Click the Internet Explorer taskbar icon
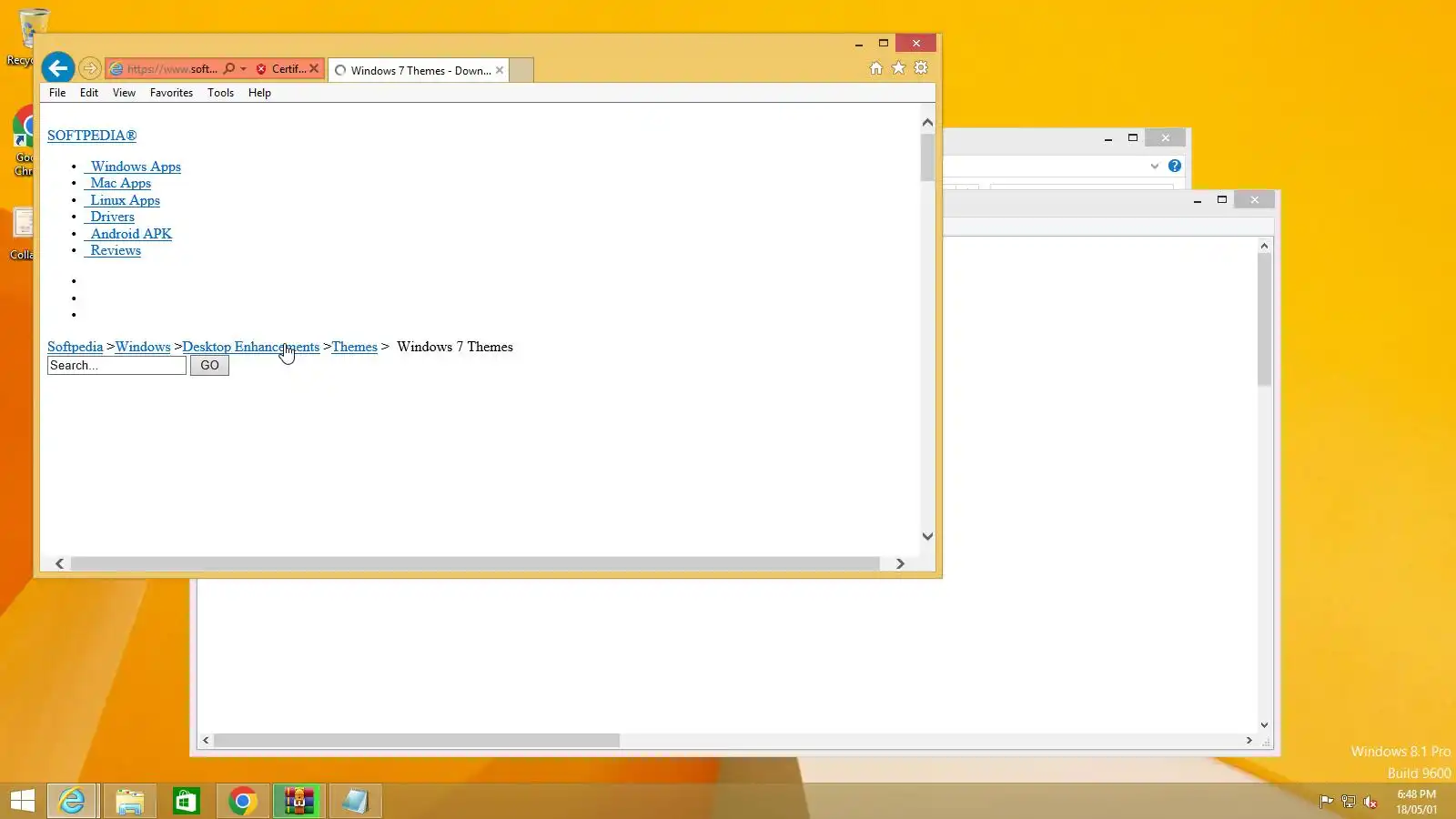 point(72,801)
